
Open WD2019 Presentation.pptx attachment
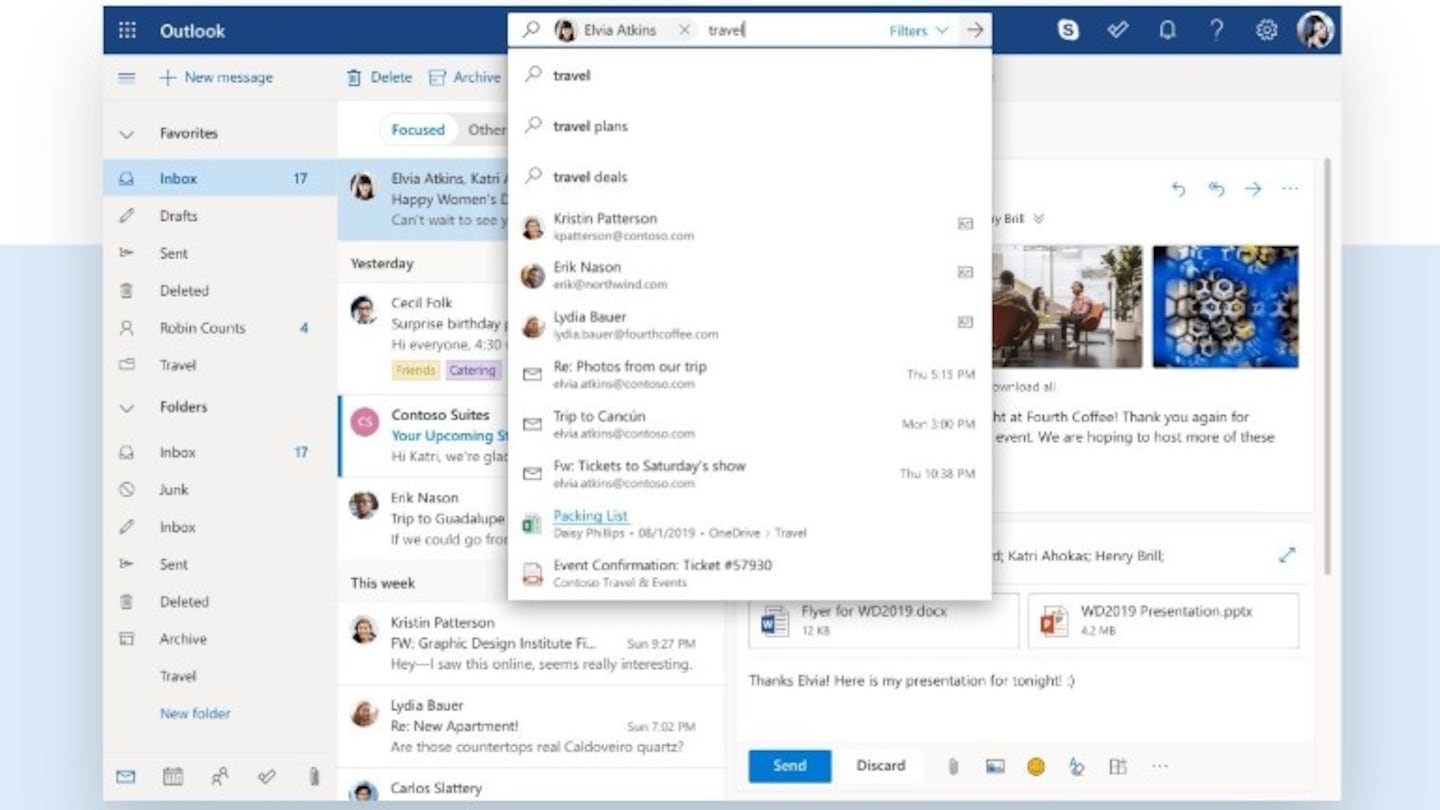coord(1163,621)
